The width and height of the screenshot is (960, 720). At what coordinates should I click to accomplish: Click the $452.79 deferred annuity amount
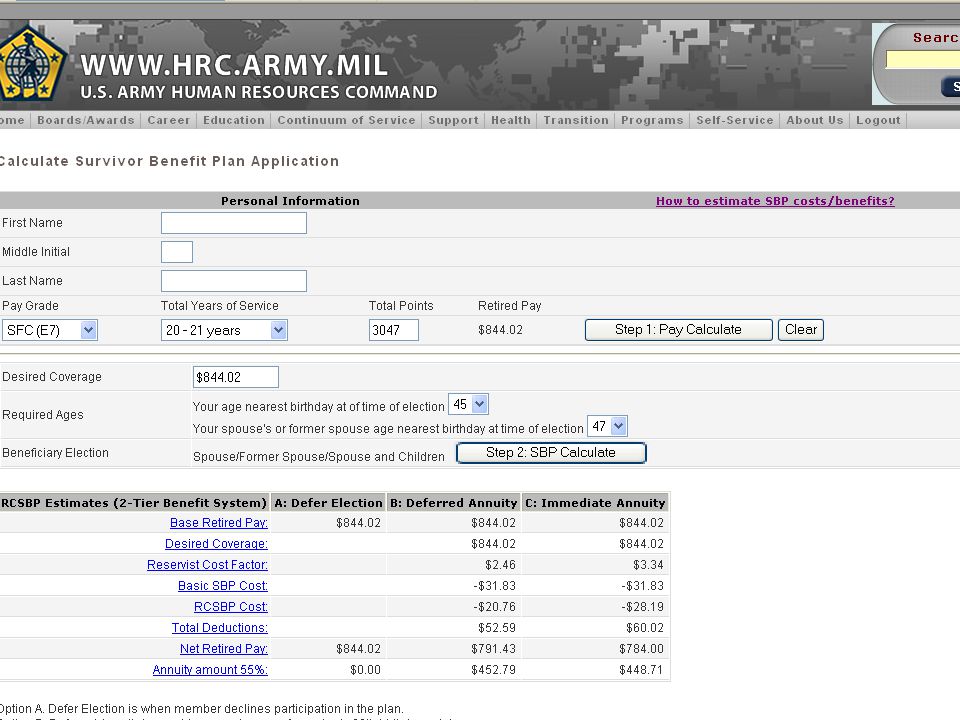point(493,670)
